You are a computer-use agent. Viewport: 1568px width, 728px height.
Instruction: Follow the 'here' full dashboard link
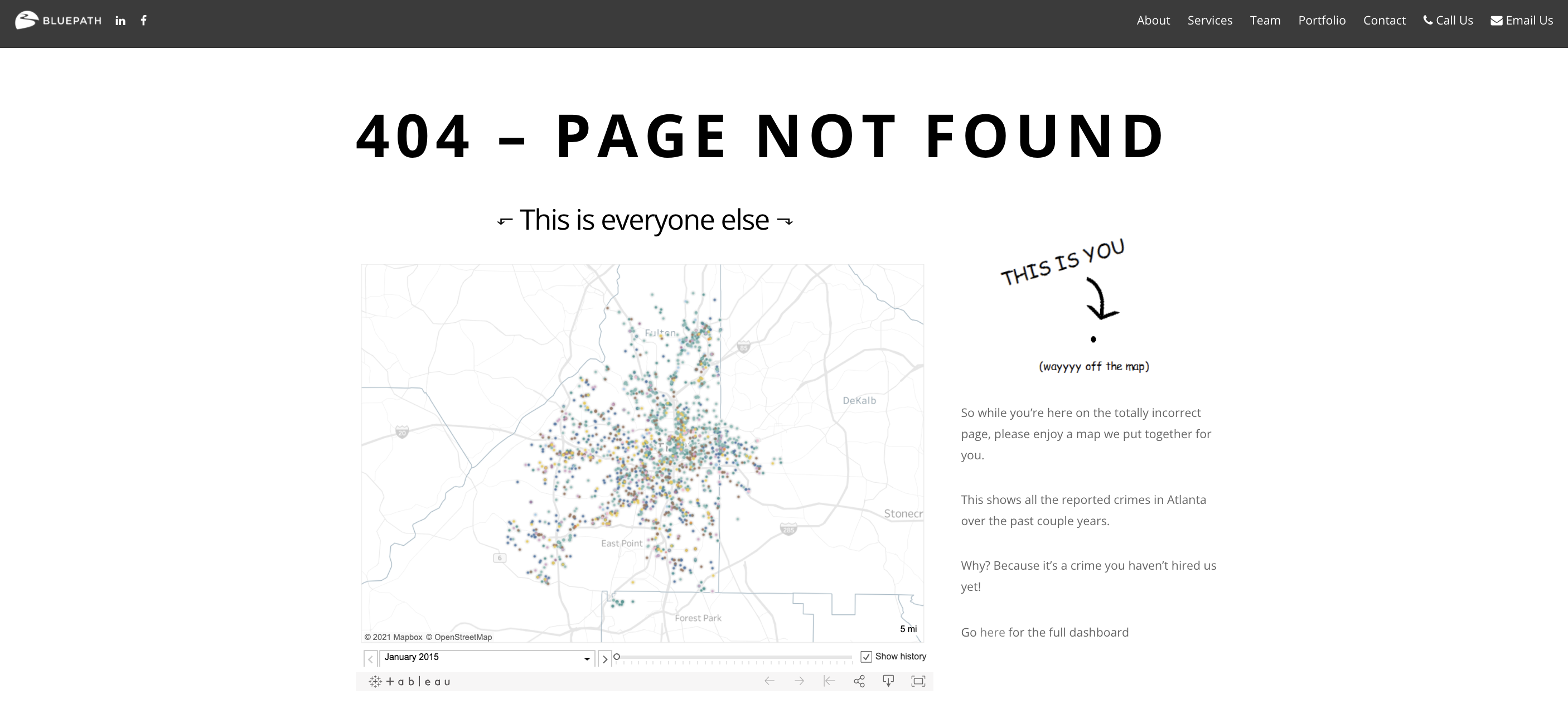coord(992,633)
